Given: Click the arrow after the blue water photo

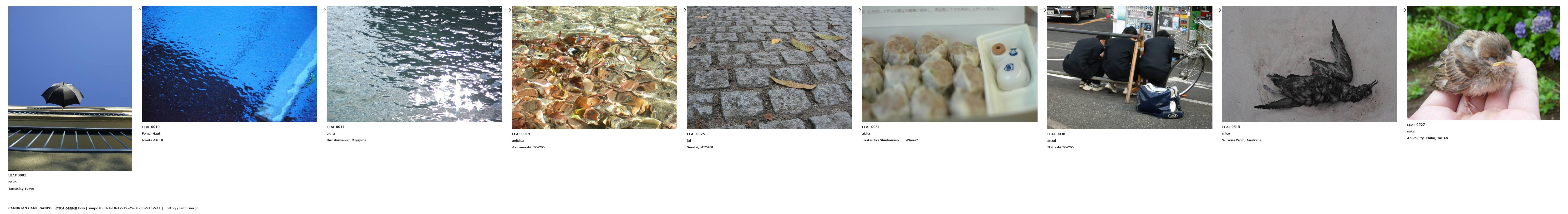Looking at the screenshot, I should coord(322,10).
